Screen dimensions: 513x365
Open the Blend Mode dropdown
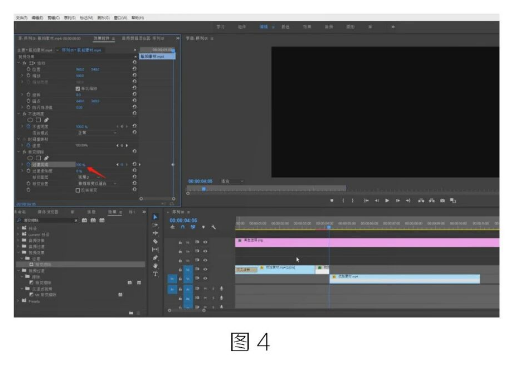coord(97,133)
